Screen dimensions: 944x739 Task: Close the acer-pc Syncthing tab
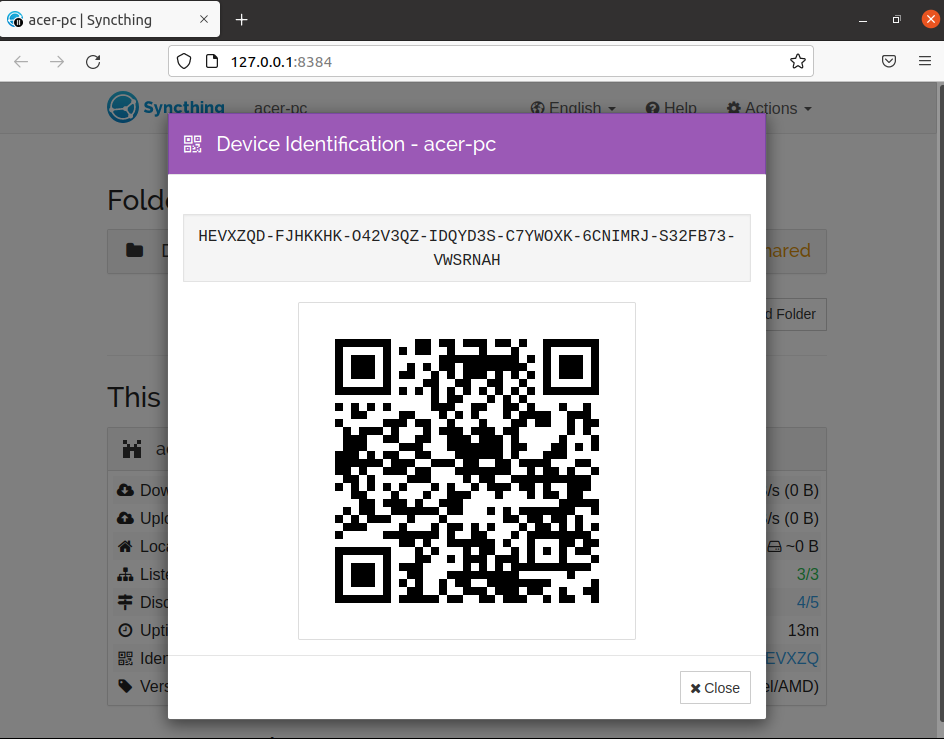204,19
